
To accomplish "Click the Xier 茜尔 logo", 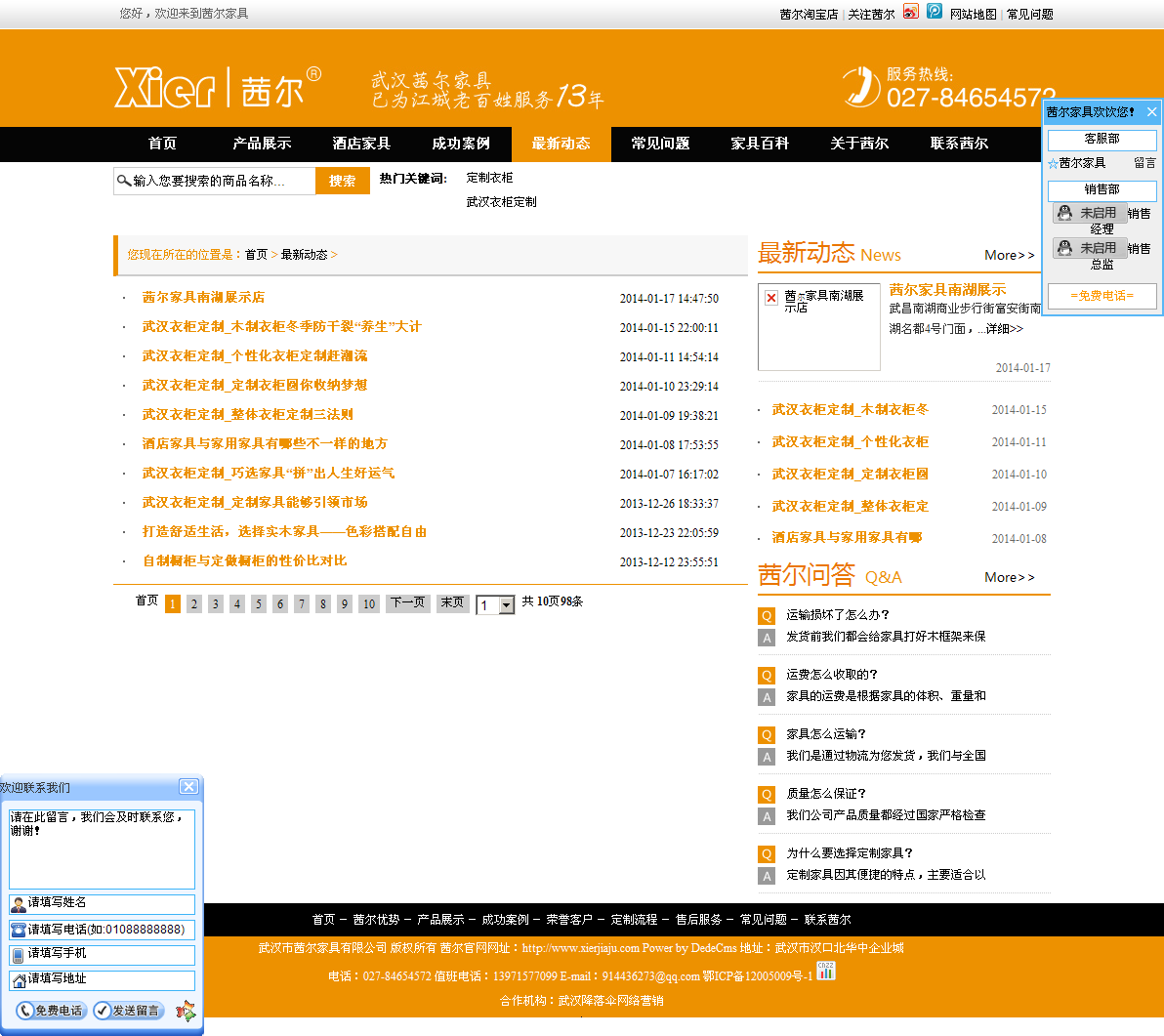I will click(x=217, y=87).
